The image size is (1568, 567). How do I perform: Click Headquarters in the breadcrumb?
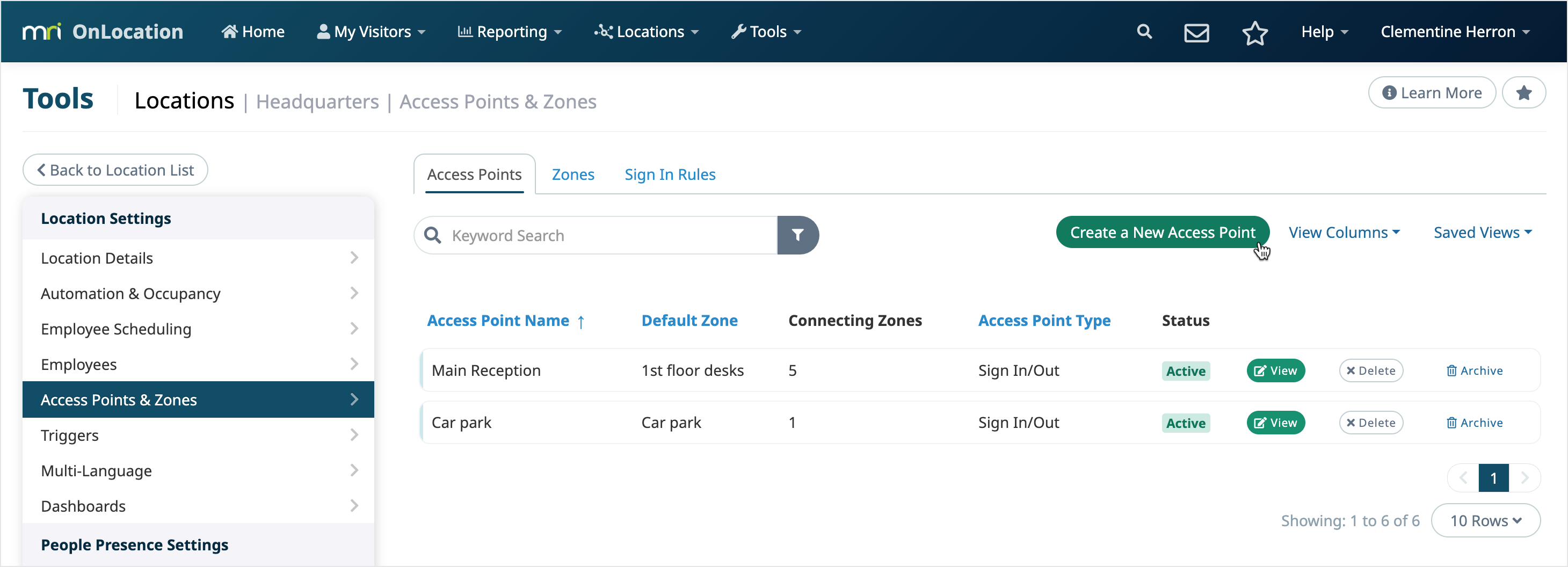click(317, 101)
